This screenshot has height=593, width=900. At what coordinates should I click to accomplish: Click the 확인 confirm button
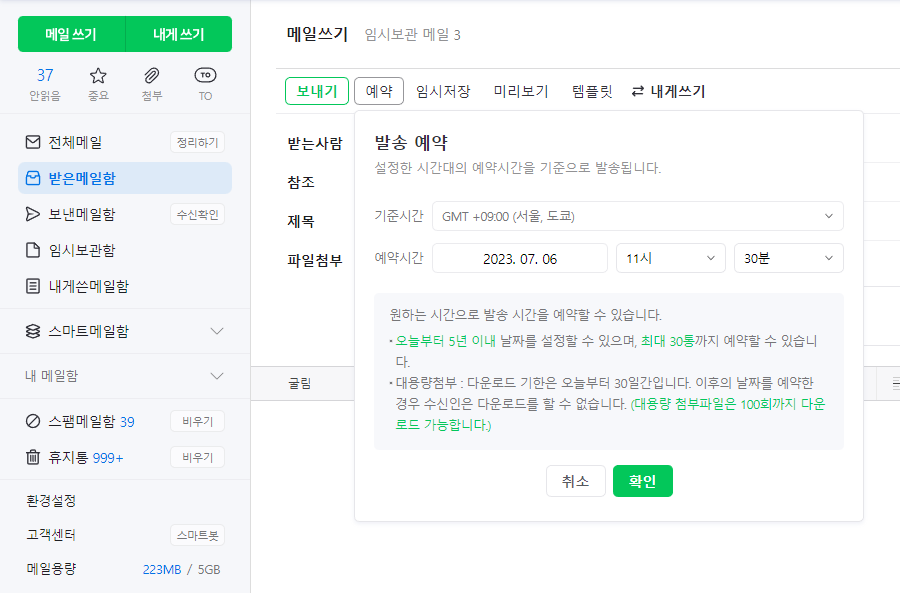(x=642, y=480)
